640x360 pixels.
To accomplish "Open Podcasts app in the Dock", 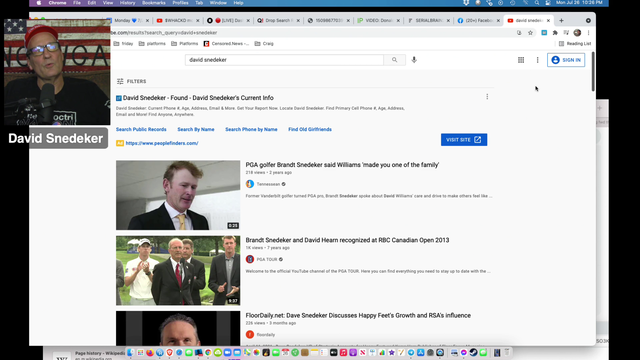I will 353,353.
